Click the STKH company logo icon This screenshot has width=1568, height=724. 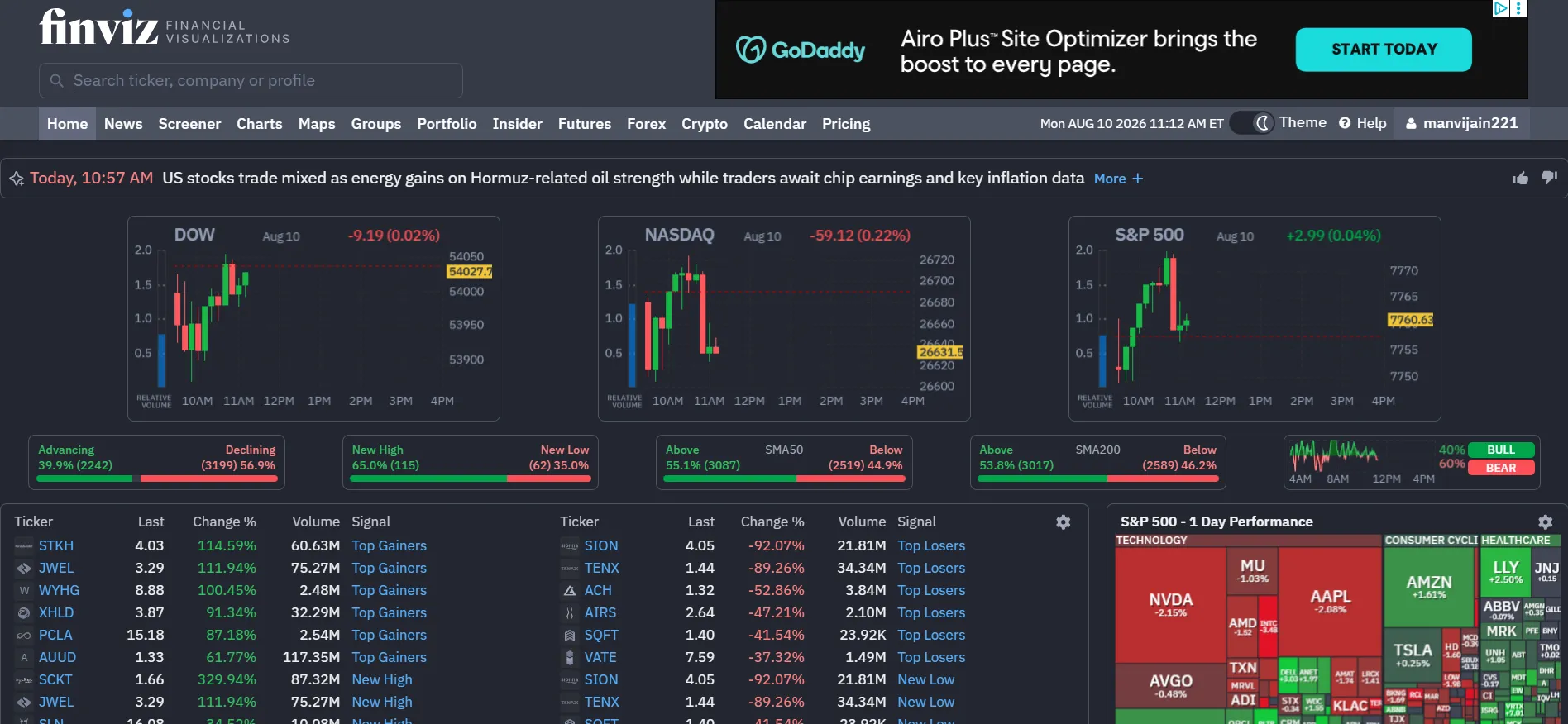point(24,546)
